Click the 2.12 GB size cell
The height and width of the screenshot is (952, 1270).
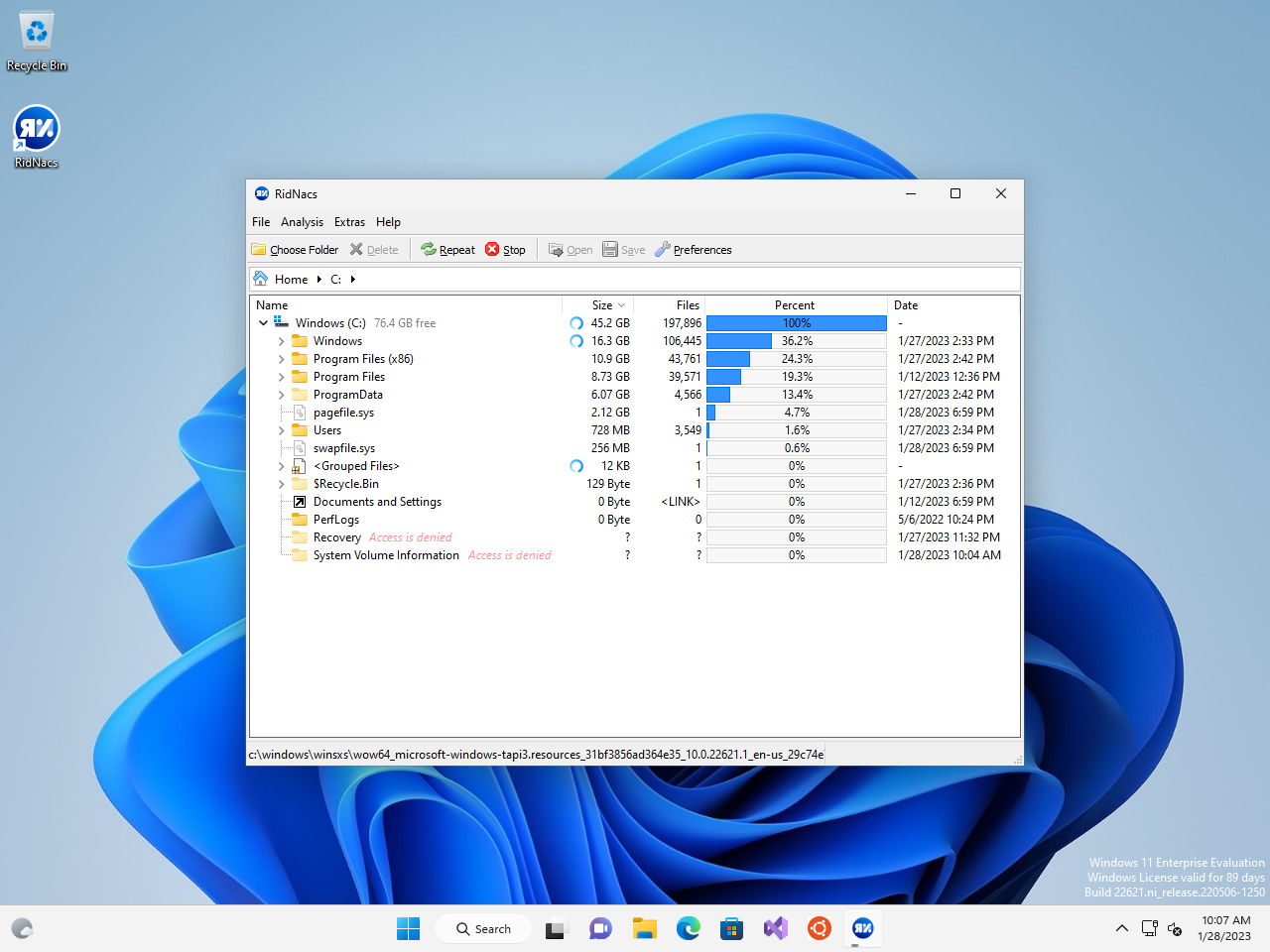point(610,413)
